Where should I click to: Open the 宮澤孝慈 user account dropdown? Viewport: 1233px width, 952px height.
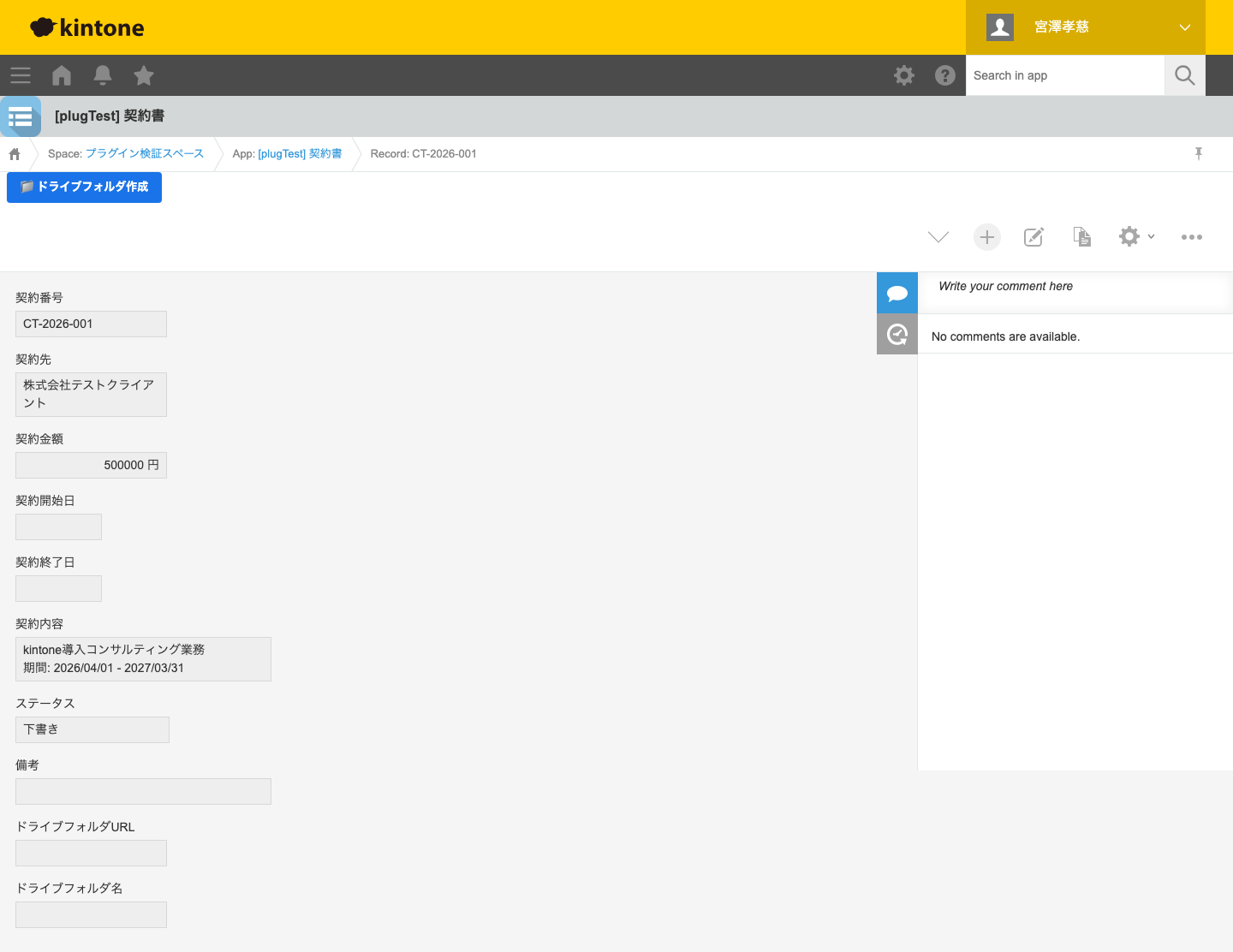click(x=1086, y=27)
